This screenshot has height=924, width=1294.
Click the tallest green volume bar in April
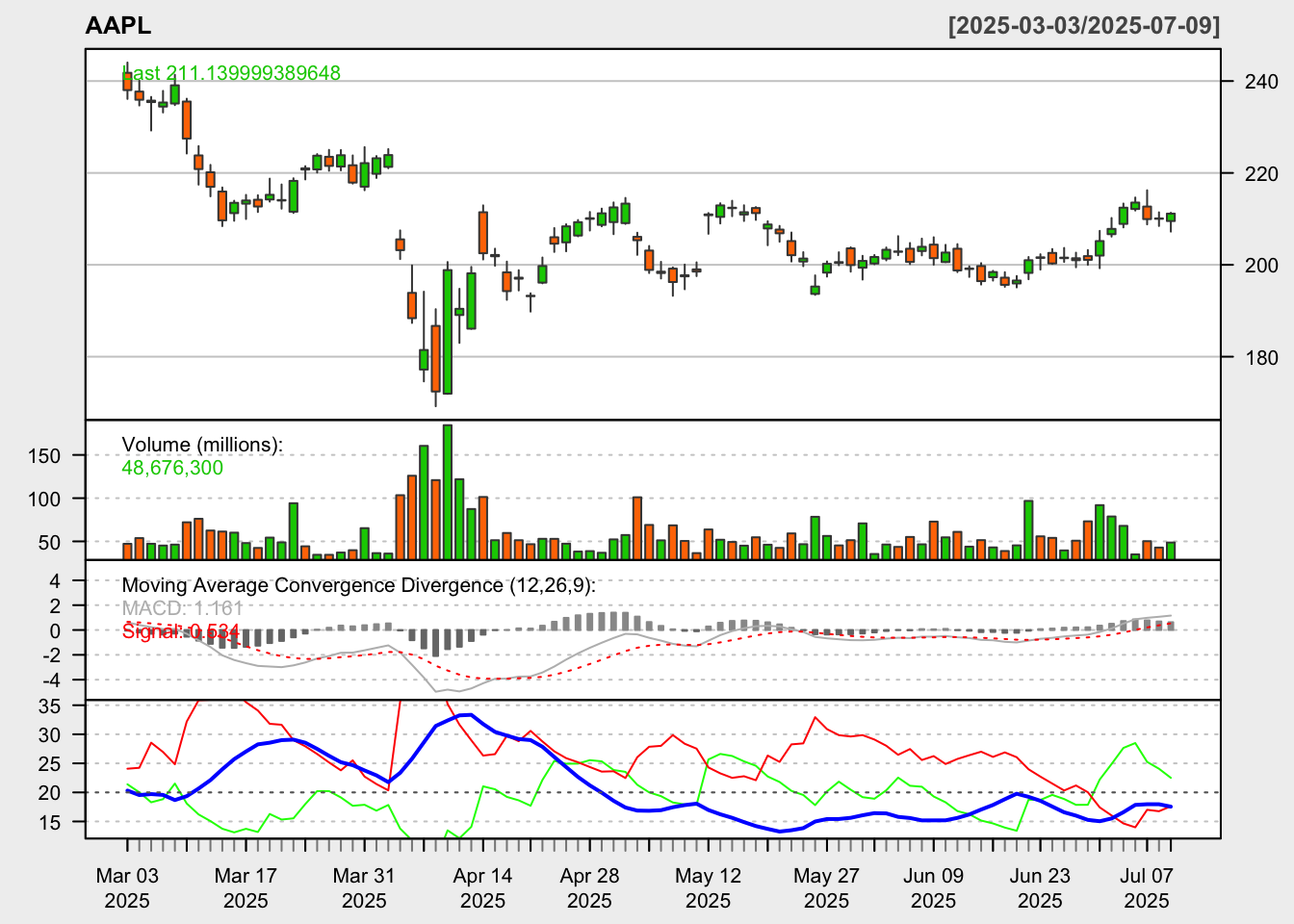(x=448, y=492)
